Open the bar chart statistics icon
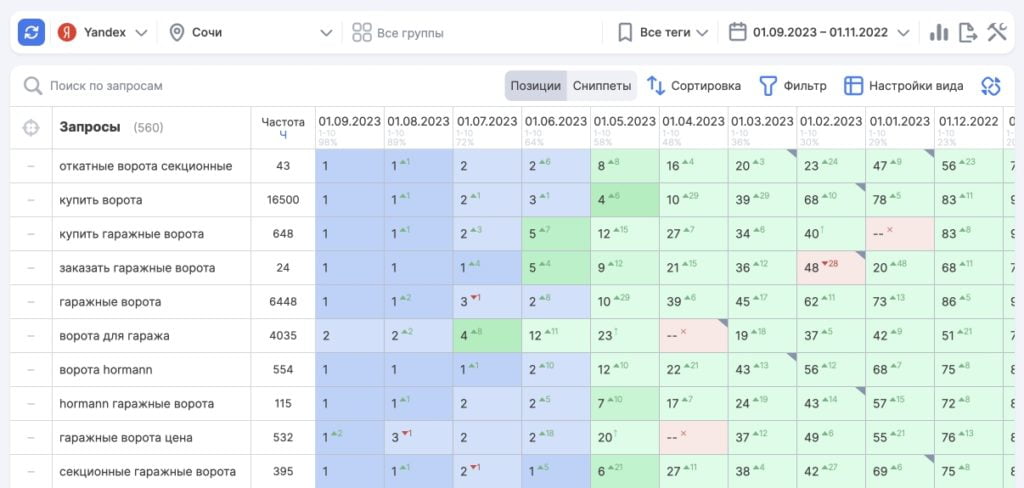Screen dimensions: 1024x488 (x=938, y=33)
